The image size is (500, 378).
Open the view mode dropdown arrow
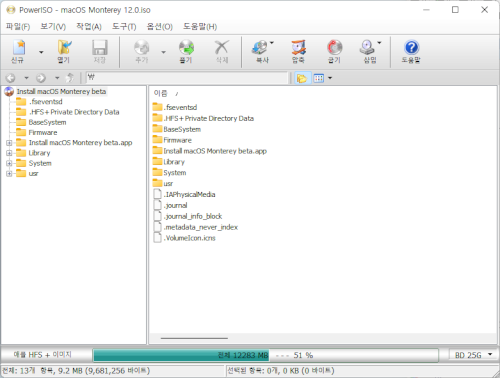point(330,78)
